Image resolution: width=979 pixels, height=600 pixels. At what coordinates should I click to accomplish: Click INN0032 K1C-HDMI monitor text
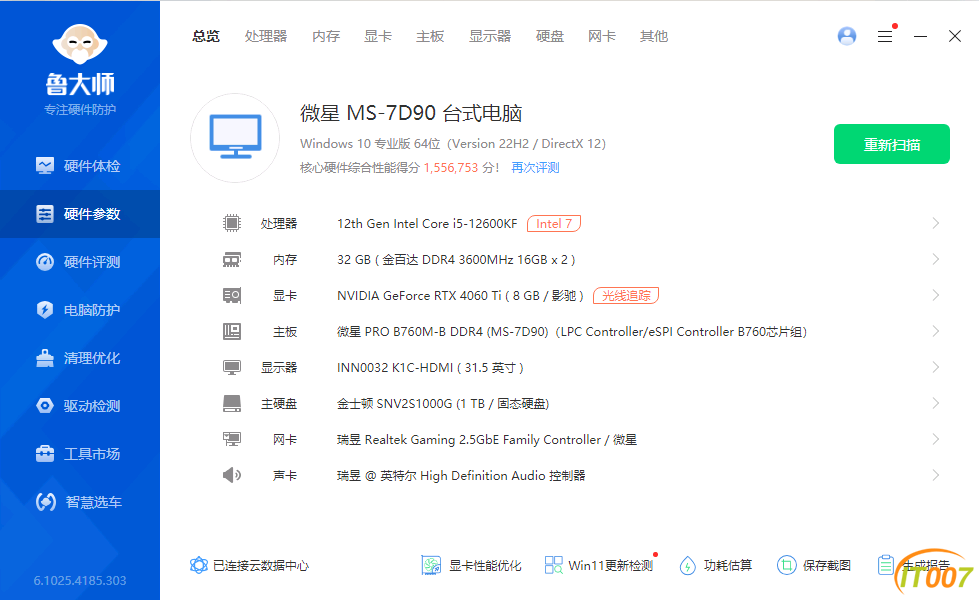[430, 368]
